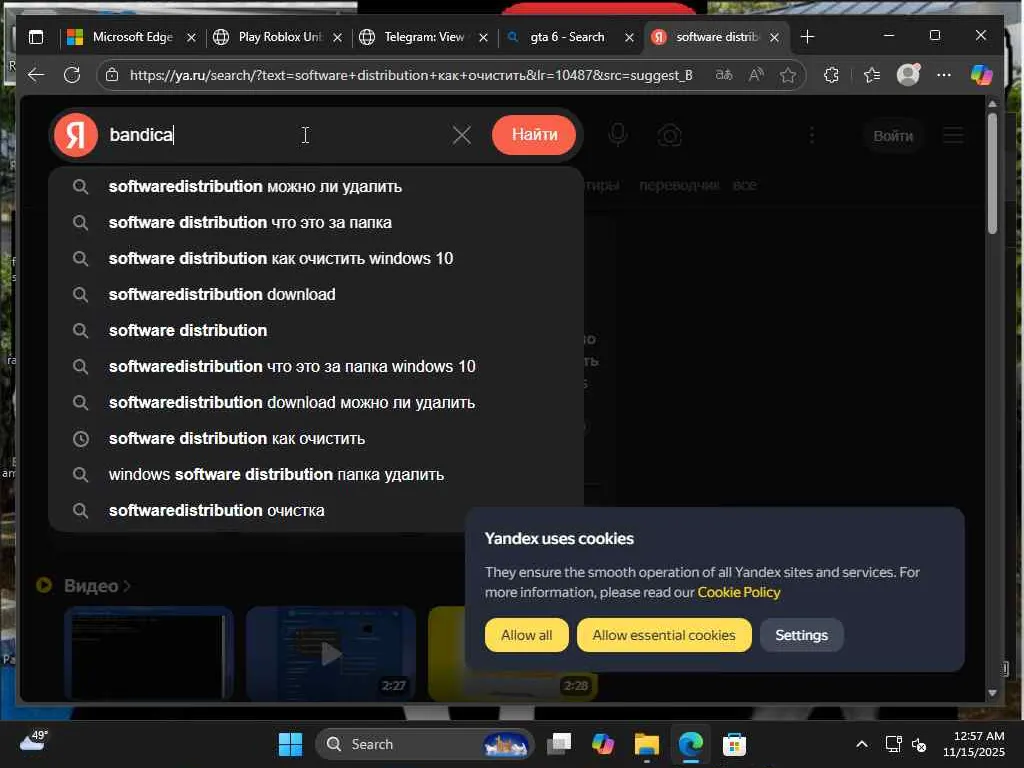Close the gta 6 - Search tab
The image size is (1024, 768).
(629, 38)
